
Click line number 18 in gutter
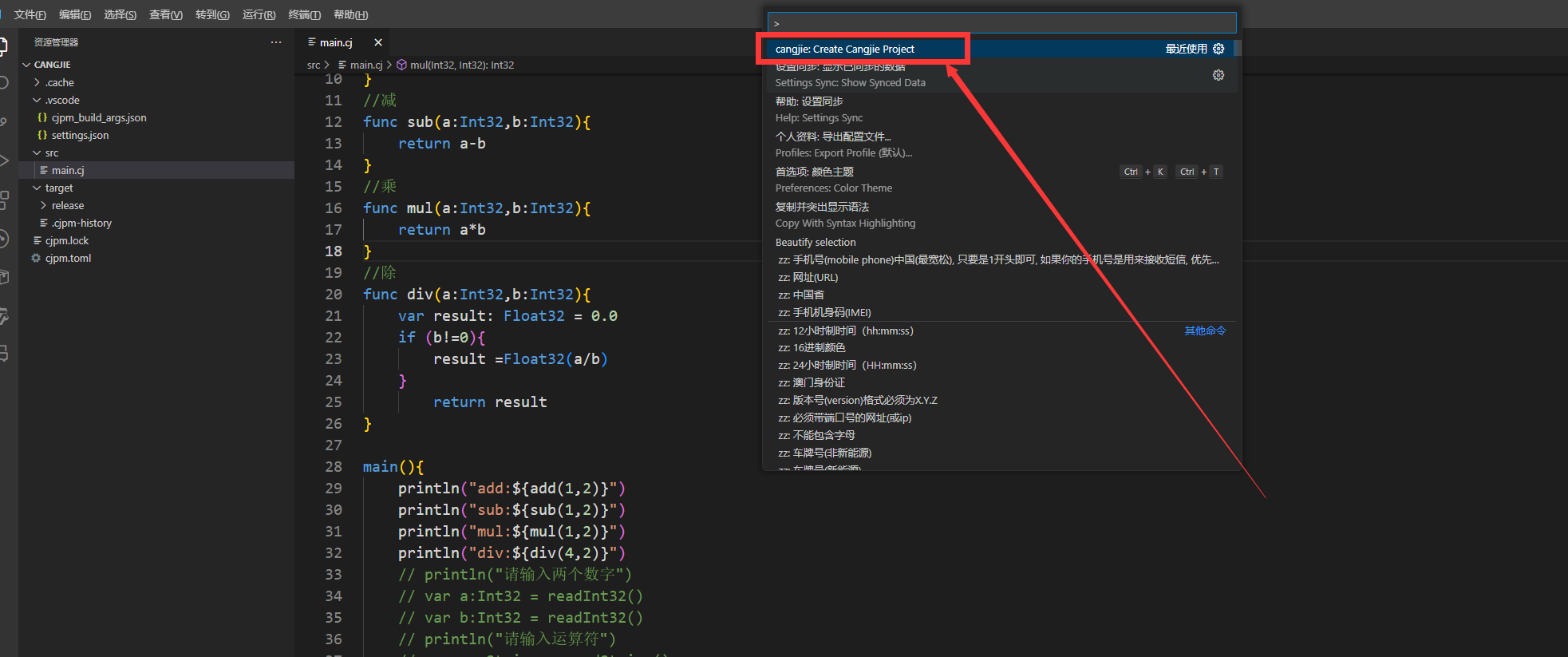click(x=334, y=251)
